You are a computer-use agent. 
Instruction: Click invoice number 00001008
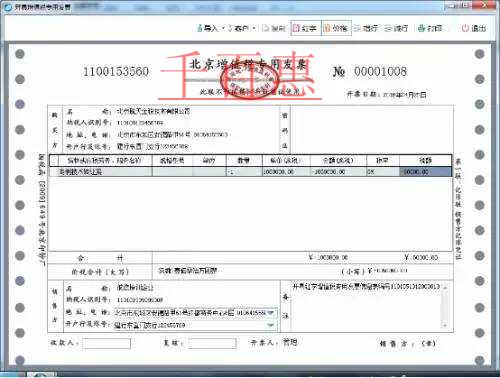click(380, 71)
